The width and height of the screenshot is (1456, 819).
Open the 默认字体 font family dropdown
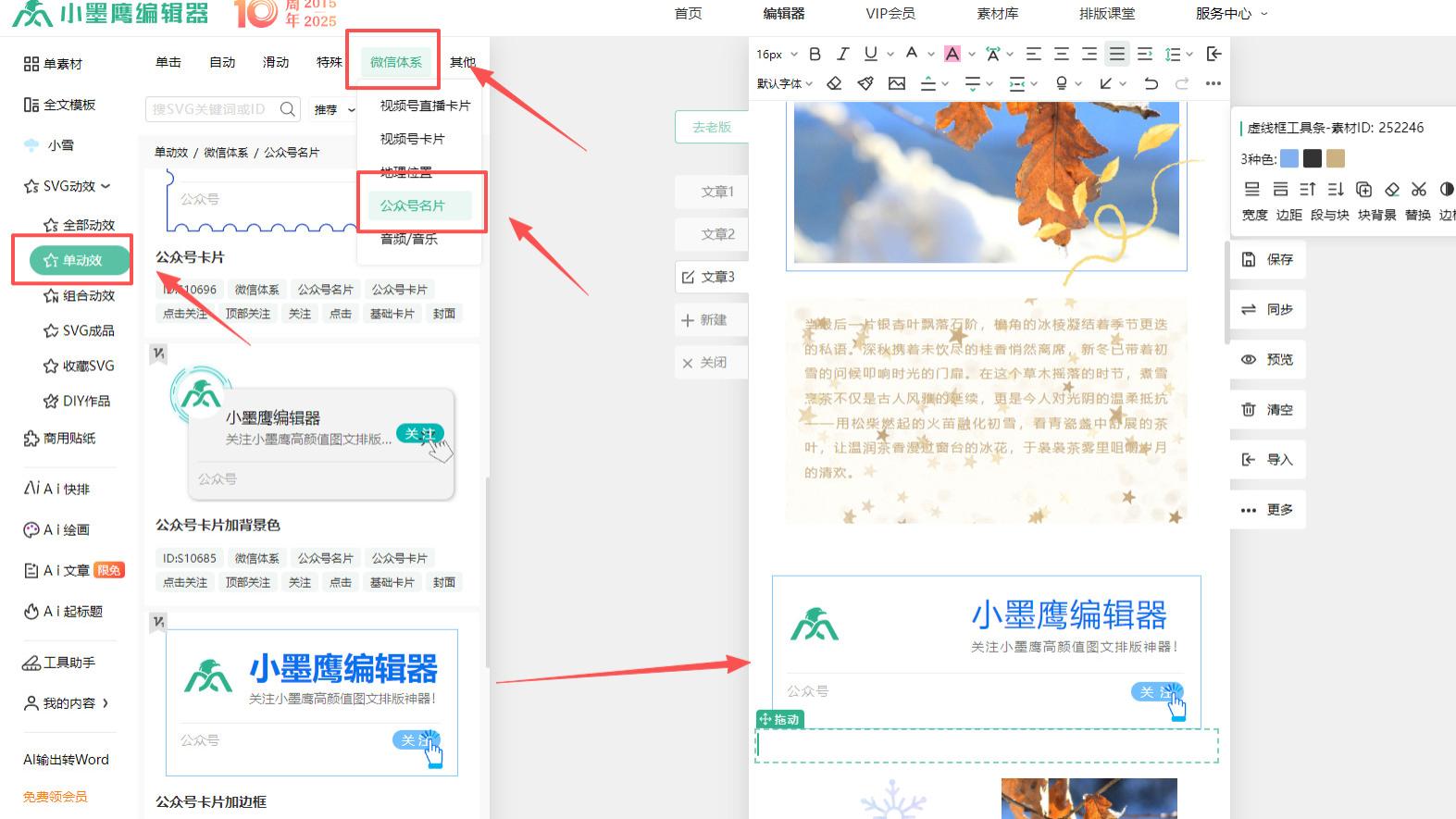784,83
